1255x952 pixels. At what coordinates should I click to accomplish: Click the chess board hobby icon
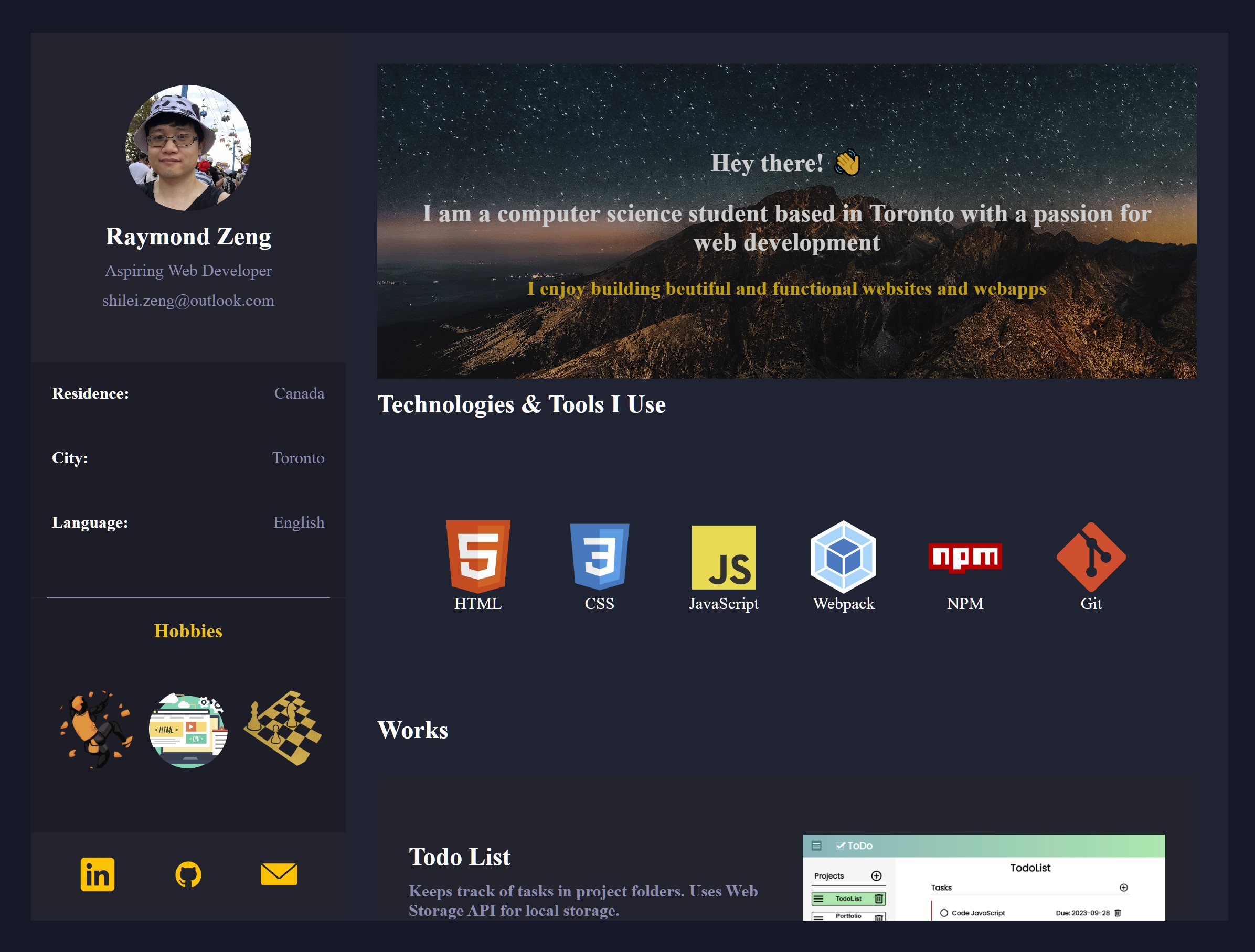tap(283, 728)
